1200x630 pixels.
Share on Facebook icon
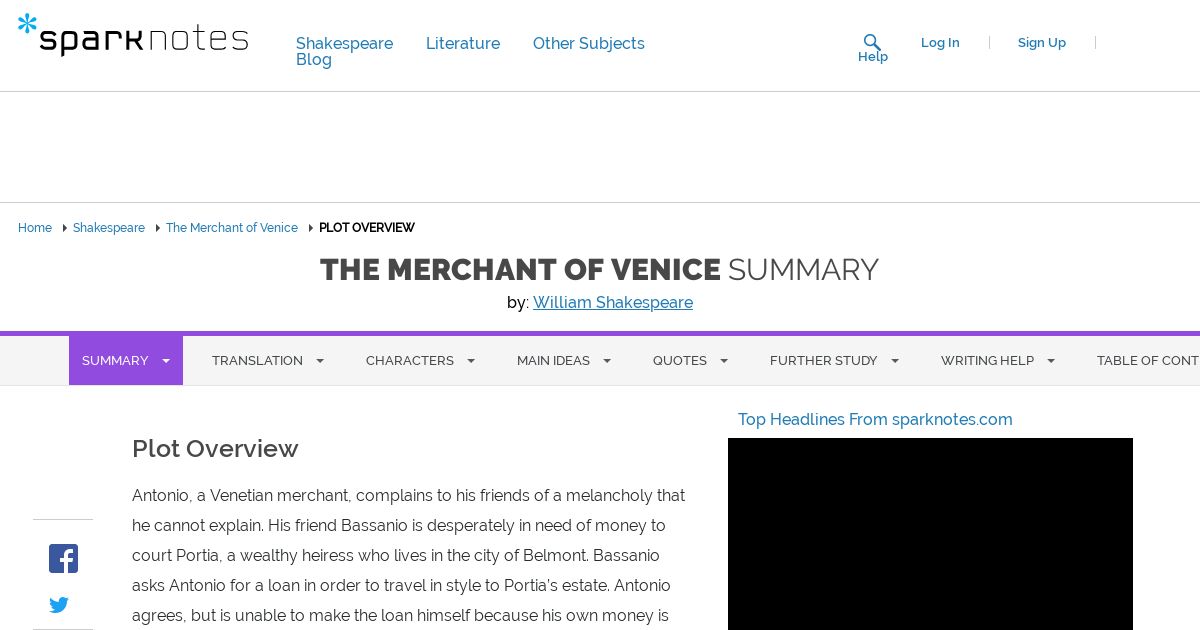[x=63, y=558]
